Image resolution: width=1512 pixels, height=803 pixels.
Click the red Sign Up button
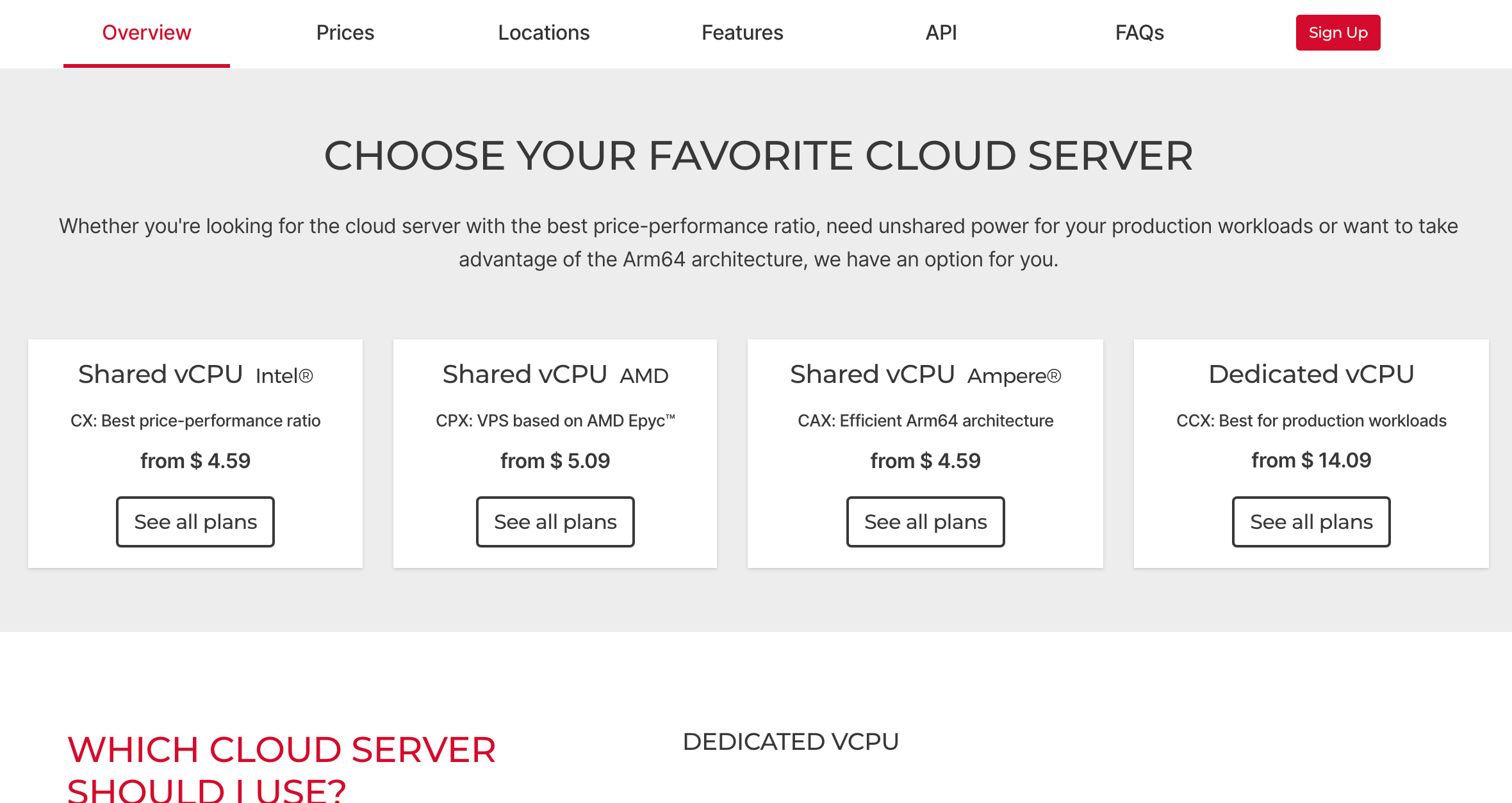pos(1338,33)
